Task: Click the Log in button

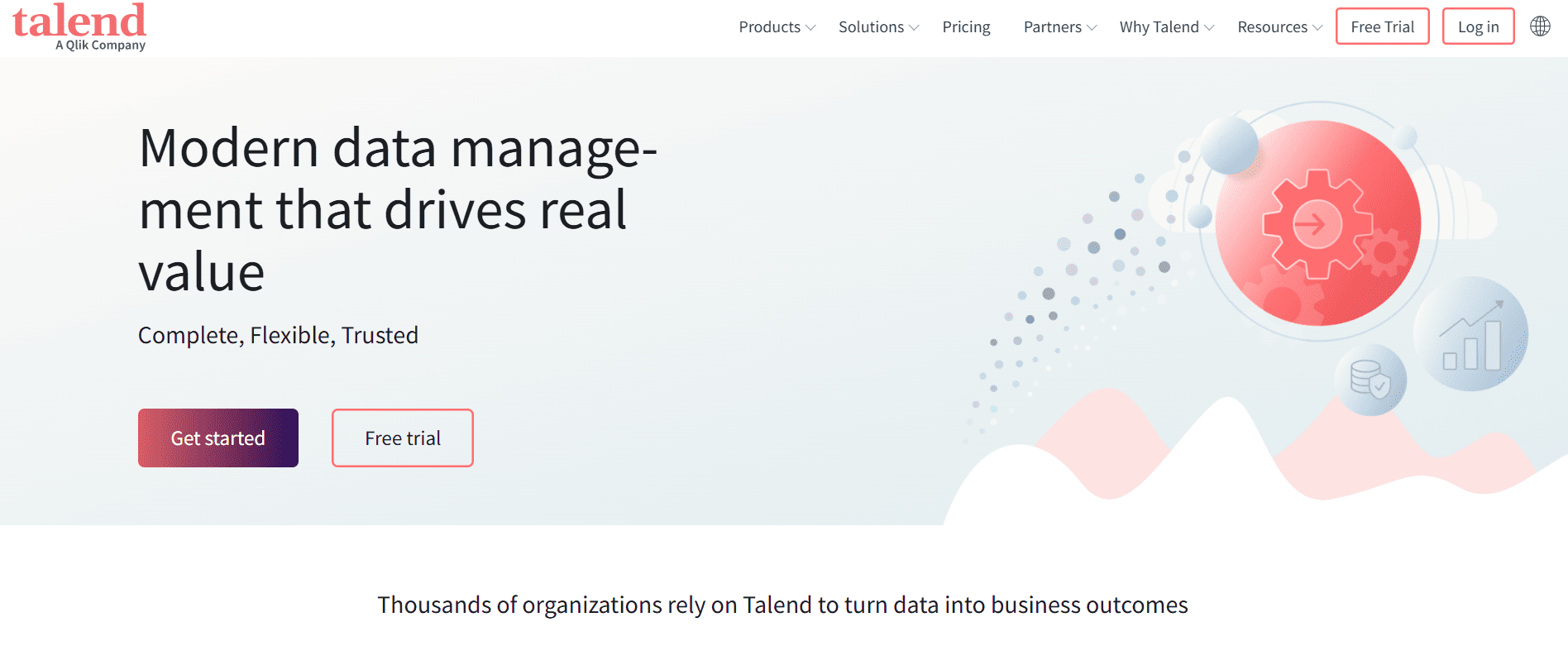Action: click(x=1478, y=26)
